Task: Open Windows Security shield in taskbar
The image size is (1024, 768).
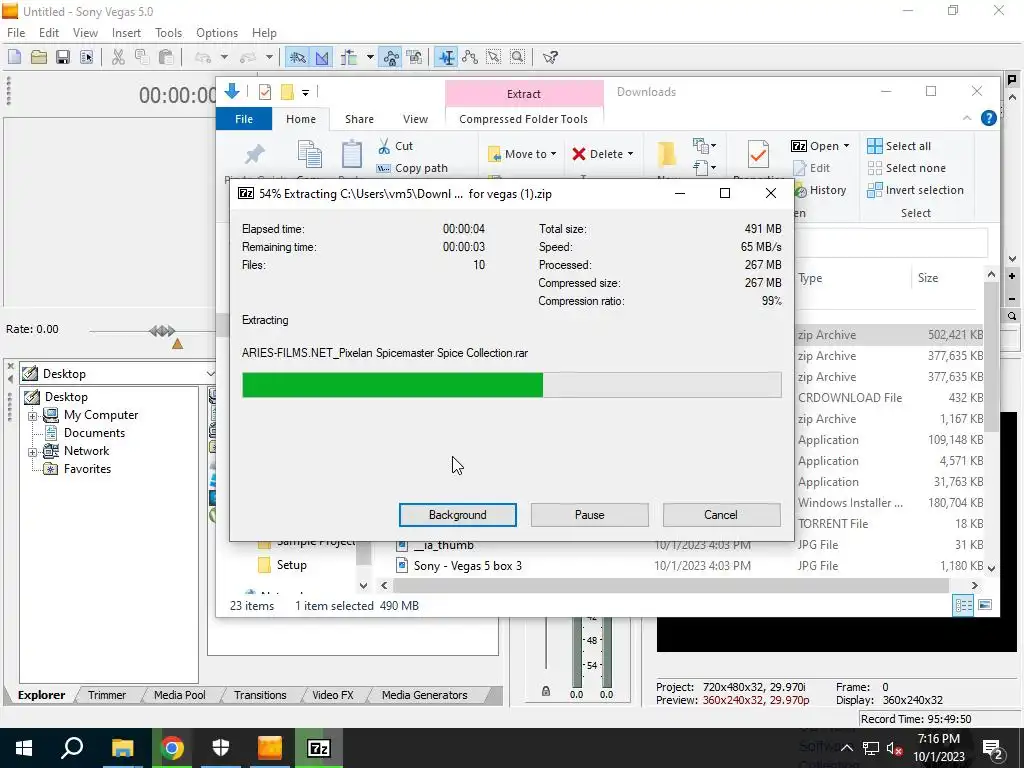Action: click(x=221, y=748)
